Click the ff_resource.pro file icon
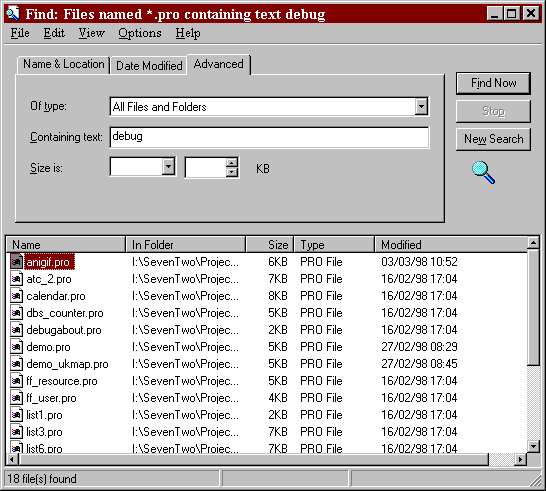 click(16, 381)
